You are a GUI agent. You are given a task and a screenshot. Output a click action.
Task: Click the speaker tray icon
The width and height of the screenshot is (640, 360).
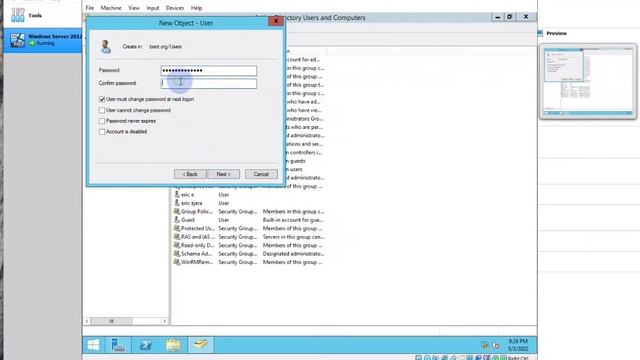[496, 345]
